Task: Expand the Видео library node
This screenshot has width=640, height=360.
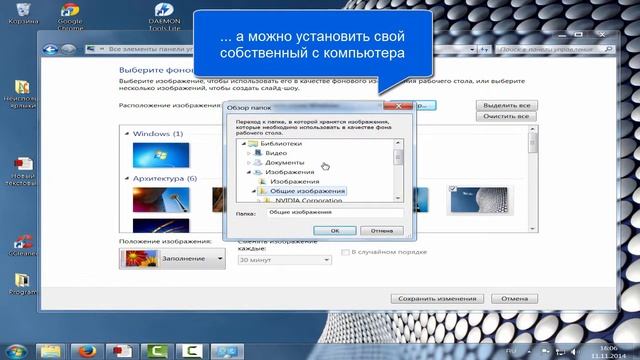Action: [249, 153]
